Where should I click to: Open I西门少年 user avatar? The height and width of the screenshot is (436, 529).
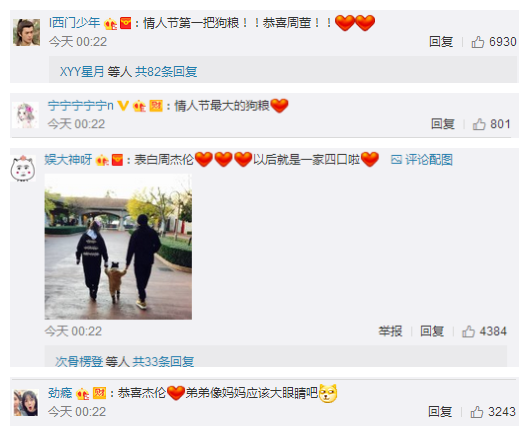tap(26, 32)
